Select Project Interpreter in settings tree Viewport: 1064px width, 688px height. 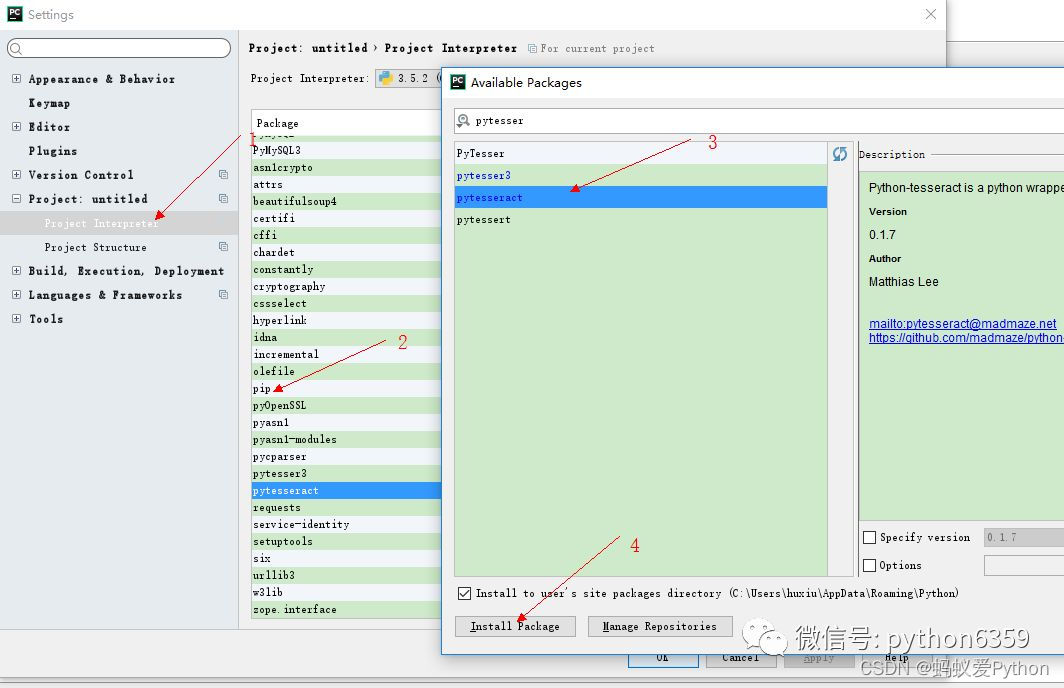(x=119, y=223)
